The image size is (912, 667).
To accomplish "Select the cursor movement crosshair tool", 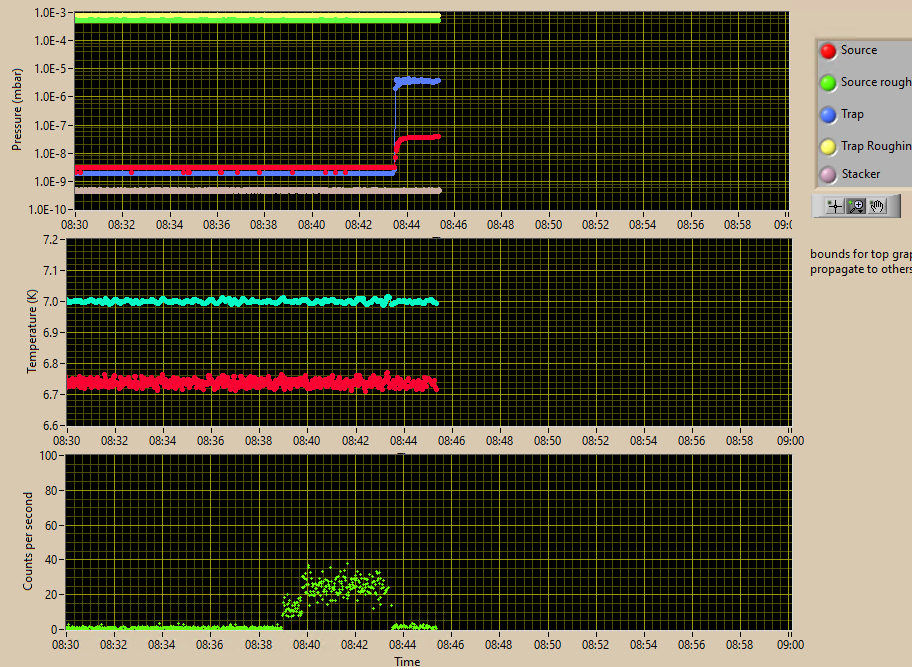I will tap(835, 206).
